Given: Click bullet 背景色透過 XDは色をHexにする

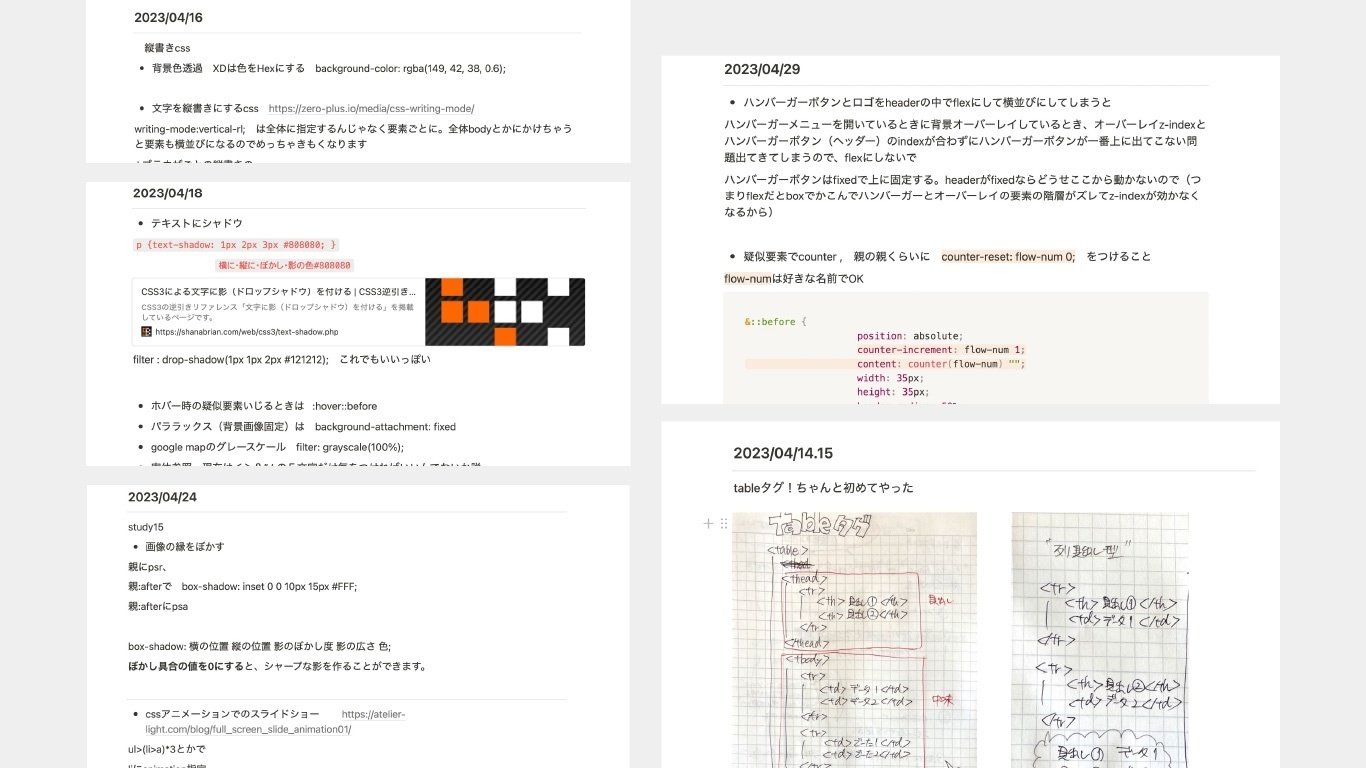Looking at the screenshot, I should 329,68.
